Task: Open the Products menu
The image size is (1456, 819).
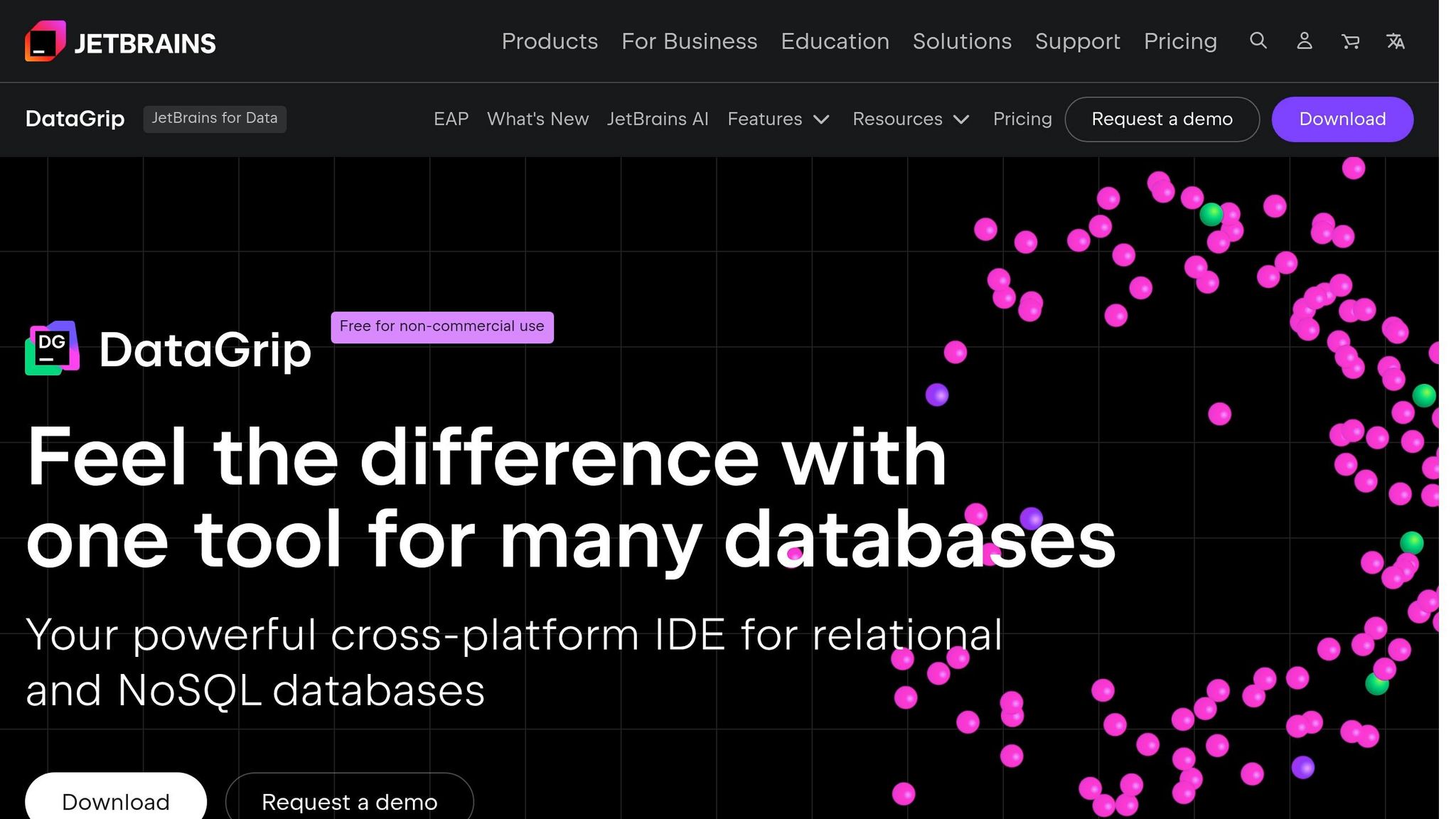Action: pos(550,41)
